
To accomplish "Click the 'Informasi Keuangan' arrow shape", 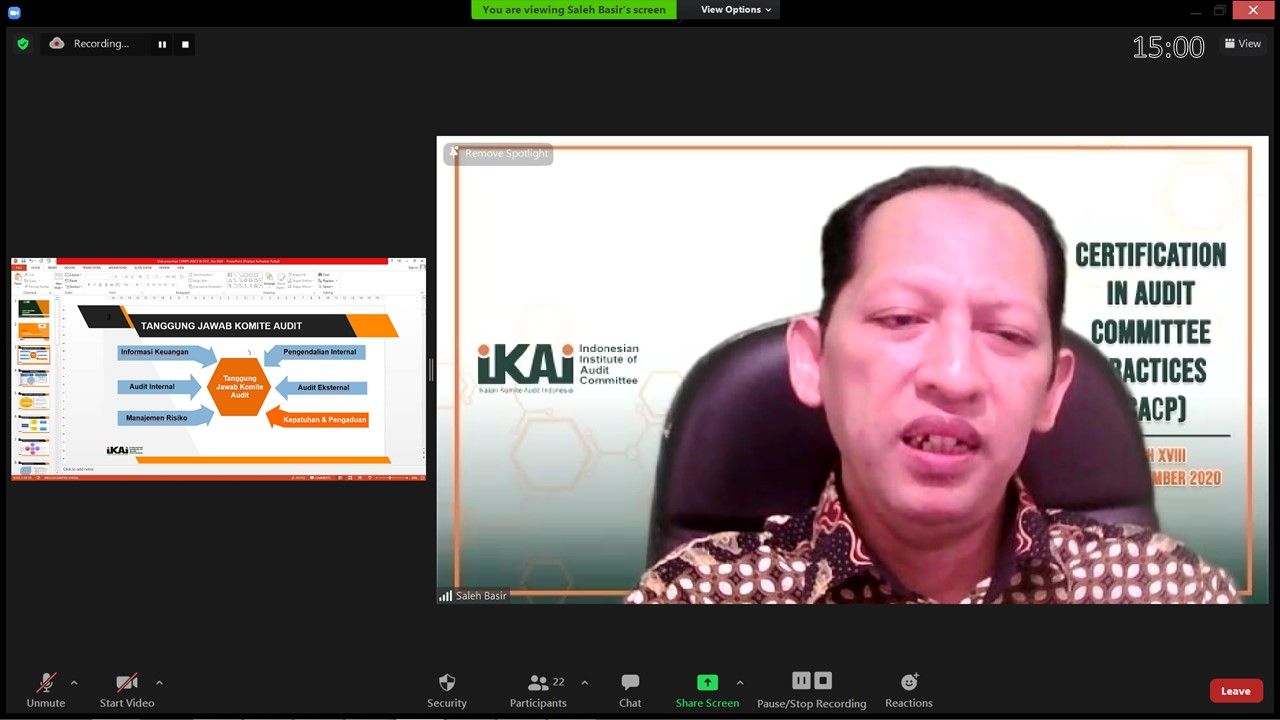I will click(167, 354).
